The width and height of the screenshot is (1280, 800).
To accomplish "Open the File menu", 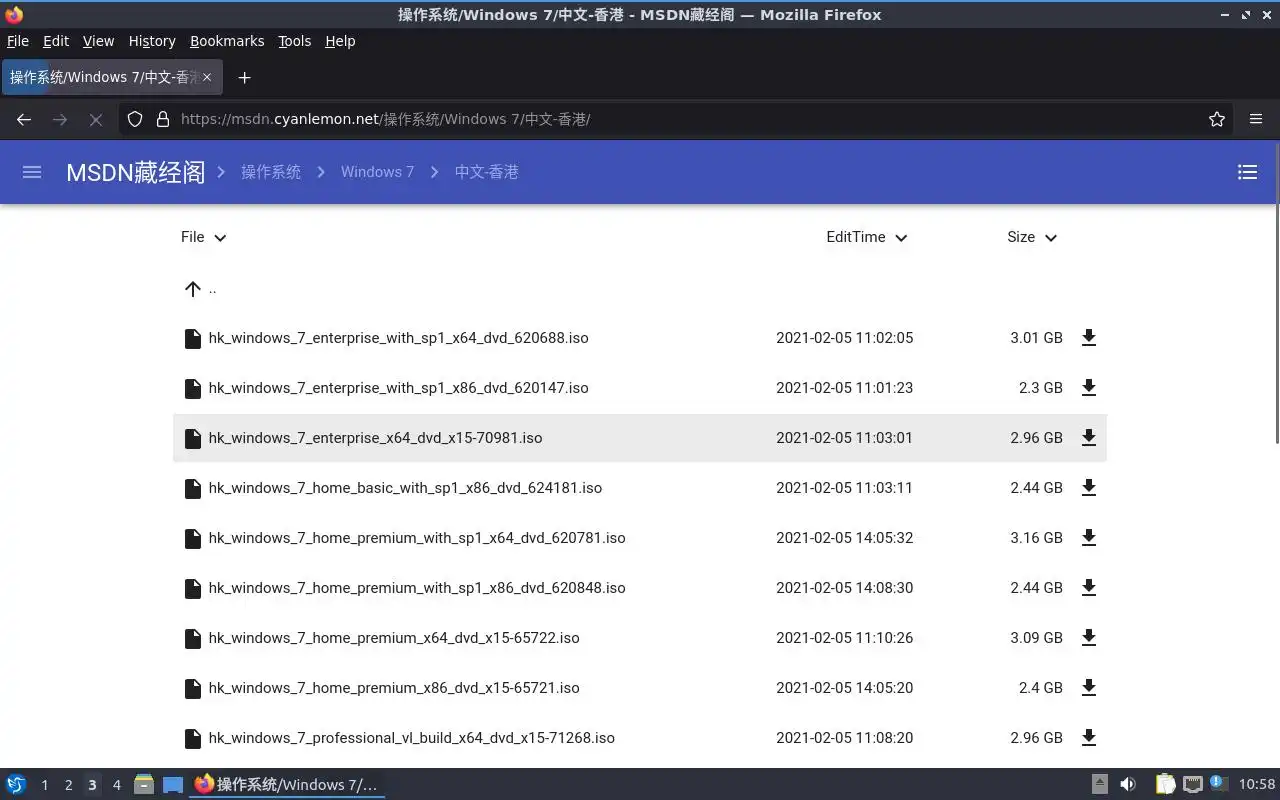I will click(18, 41).
